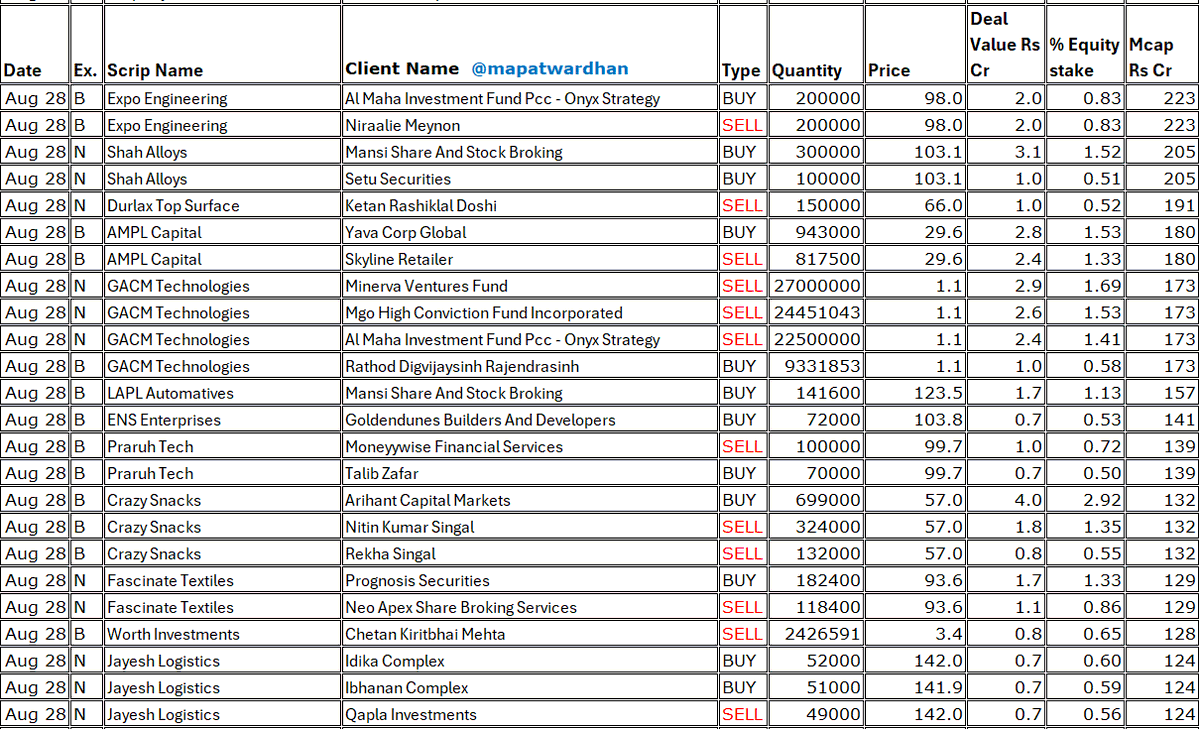Select the price 103.8 cell
The height and width of the screenshot is (729, 1200).
click(915, 420)
